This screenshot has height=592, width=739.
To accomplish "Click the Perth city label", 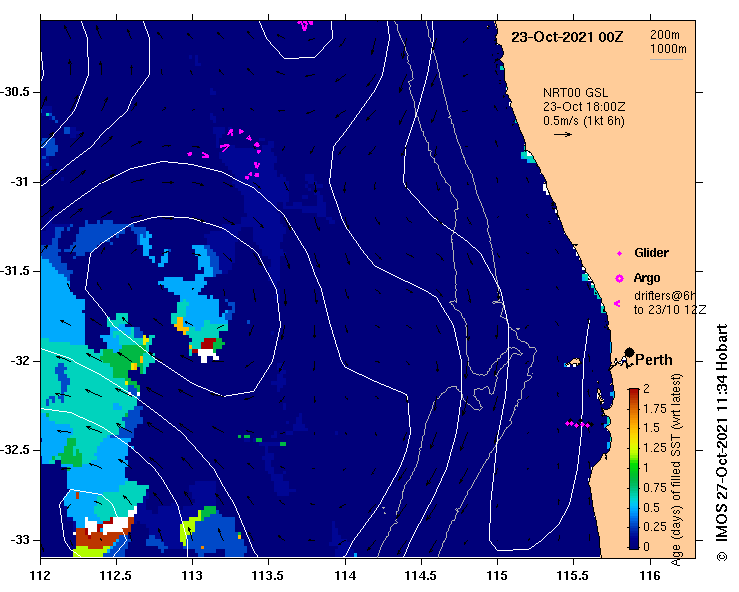I will (654, 360).
